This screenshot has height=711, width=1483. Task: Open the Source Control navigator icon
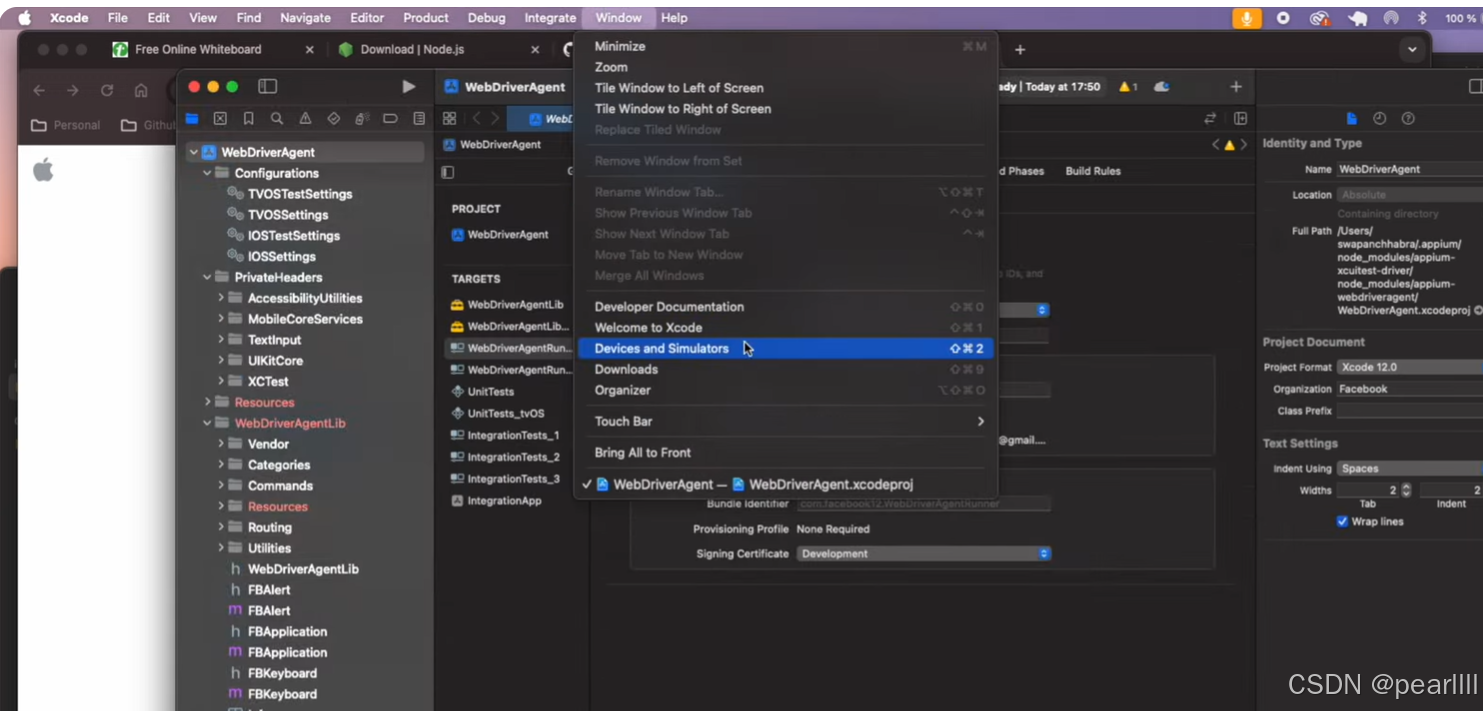click(x=220, y=118)
